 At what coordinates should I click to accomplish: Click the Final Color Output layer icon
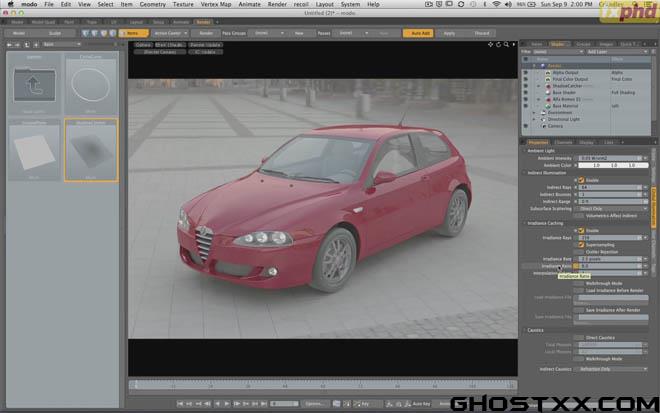point(548,79)
